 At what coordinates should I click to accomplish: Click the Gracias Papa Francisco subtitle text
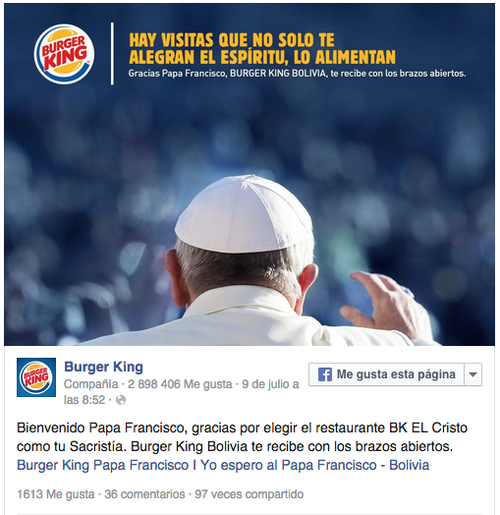[x=297, y=73]
